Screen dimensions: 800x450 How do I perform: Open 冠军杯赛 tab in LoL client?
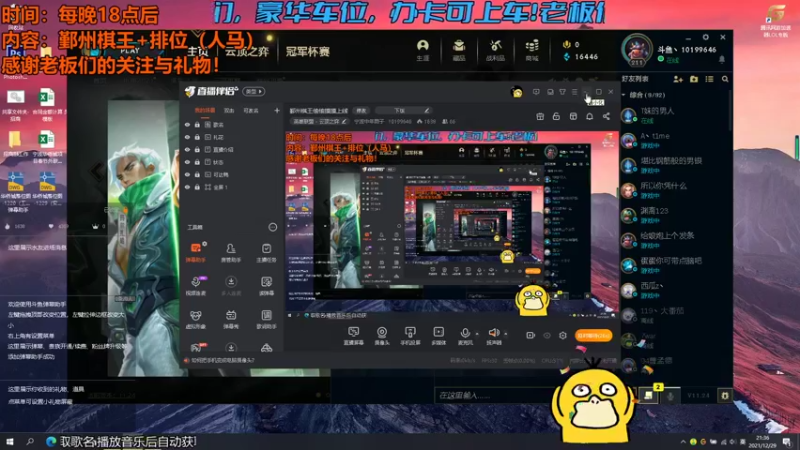click(x=308, y=51)
